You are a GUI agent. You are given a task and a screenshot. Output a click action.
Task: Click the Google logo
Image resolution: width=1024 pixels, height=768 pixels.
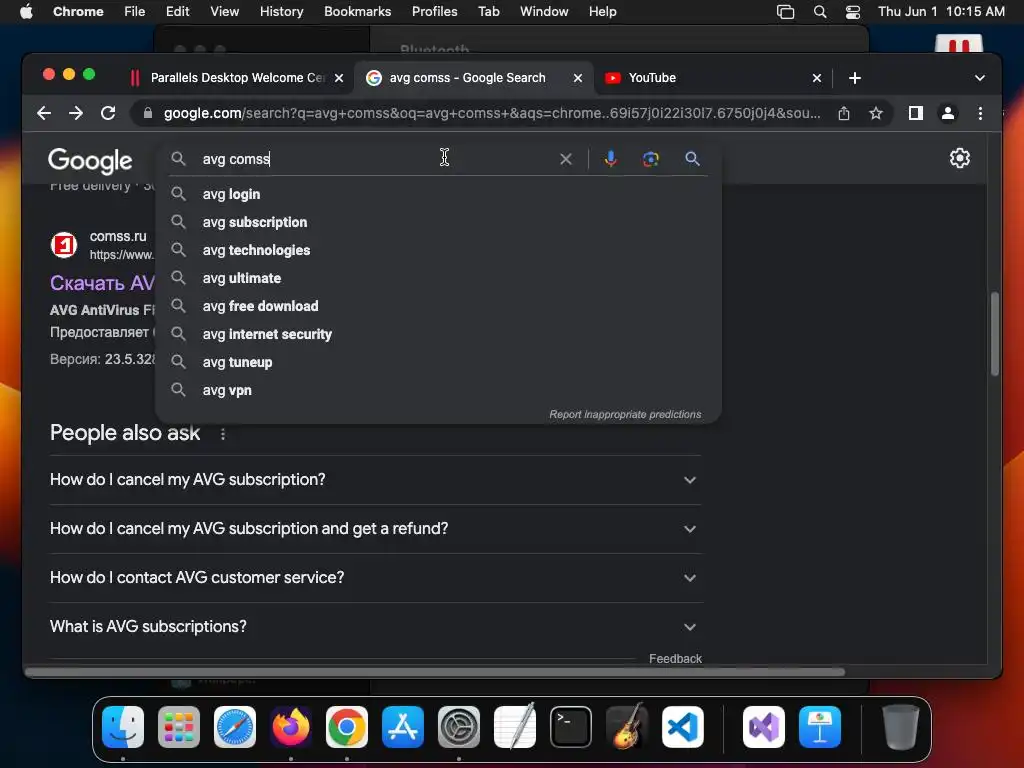tap(90, 161)
